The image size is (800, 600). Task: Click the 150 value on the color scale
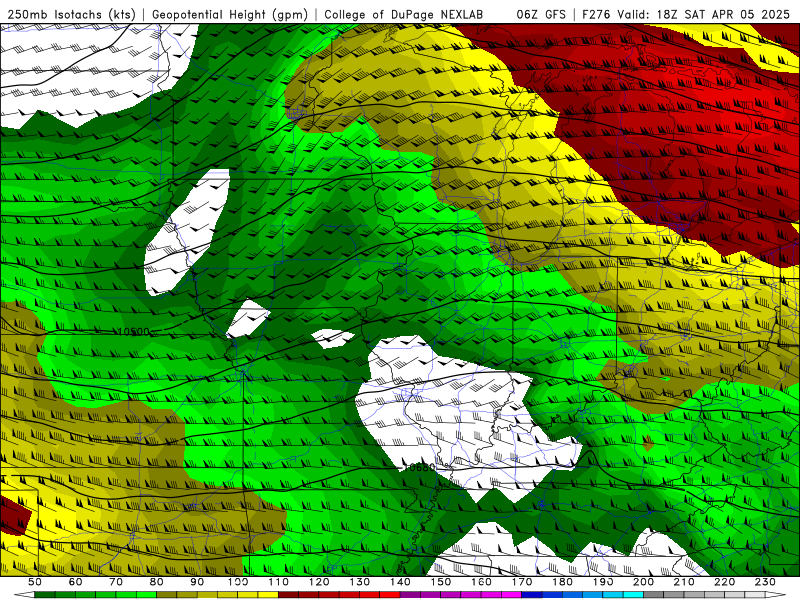coord(441,582)
